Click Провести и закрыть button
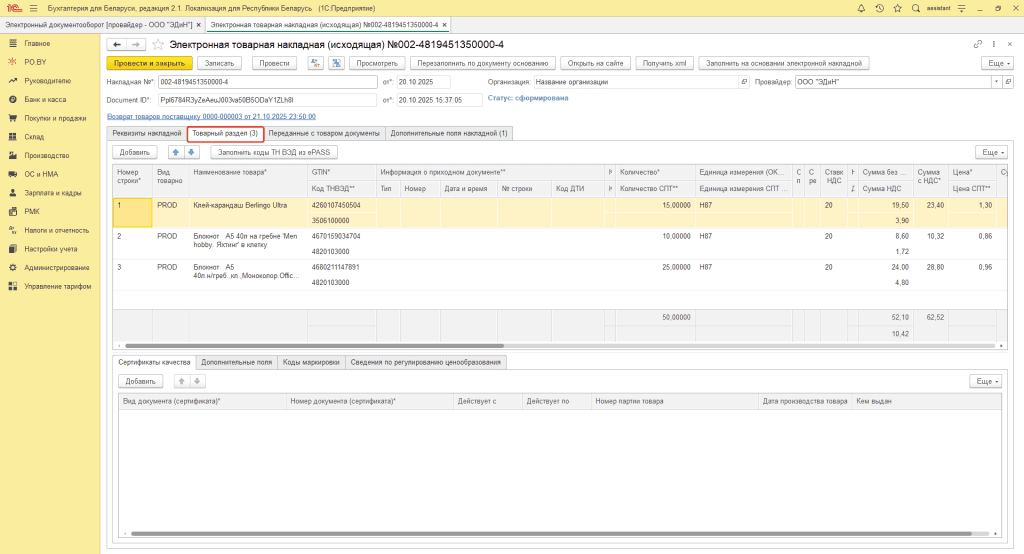1024x554 pixels. [148, 63]
